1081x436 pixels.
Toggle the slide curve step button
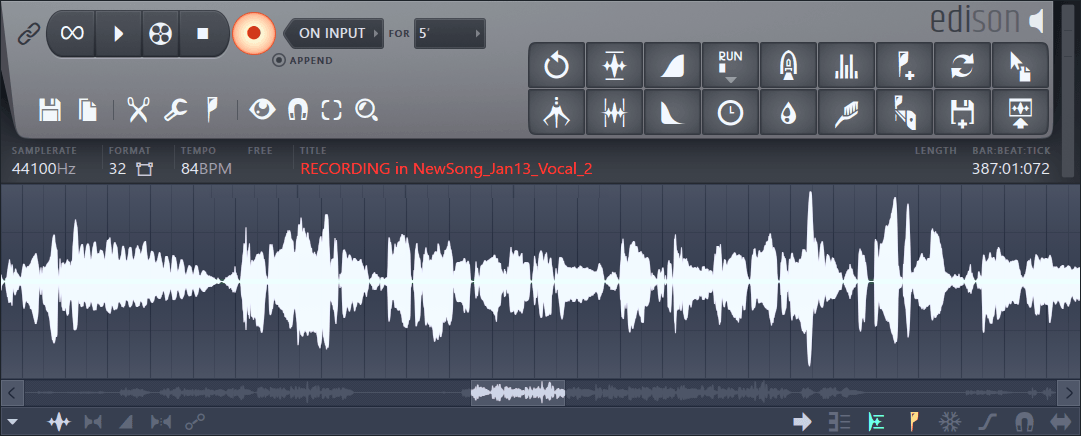pyautogui.click(x=988, y=422)
